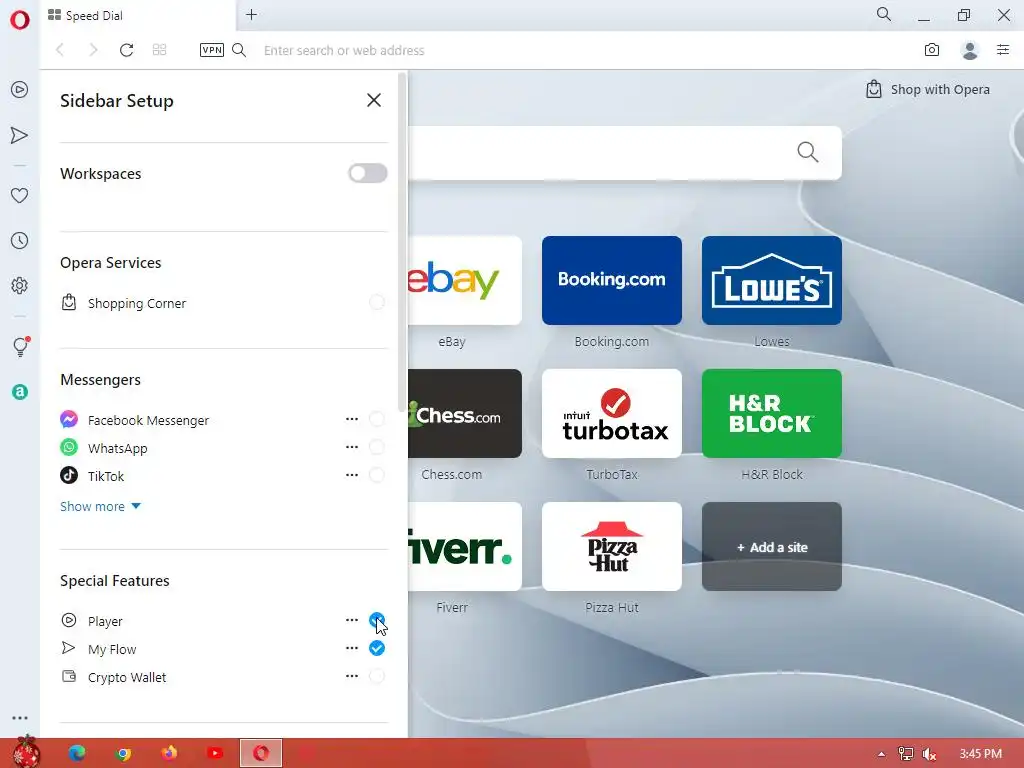Show hidden system tray icons
The height and width of the screenshot is (768, 1024).
[882, 754]
